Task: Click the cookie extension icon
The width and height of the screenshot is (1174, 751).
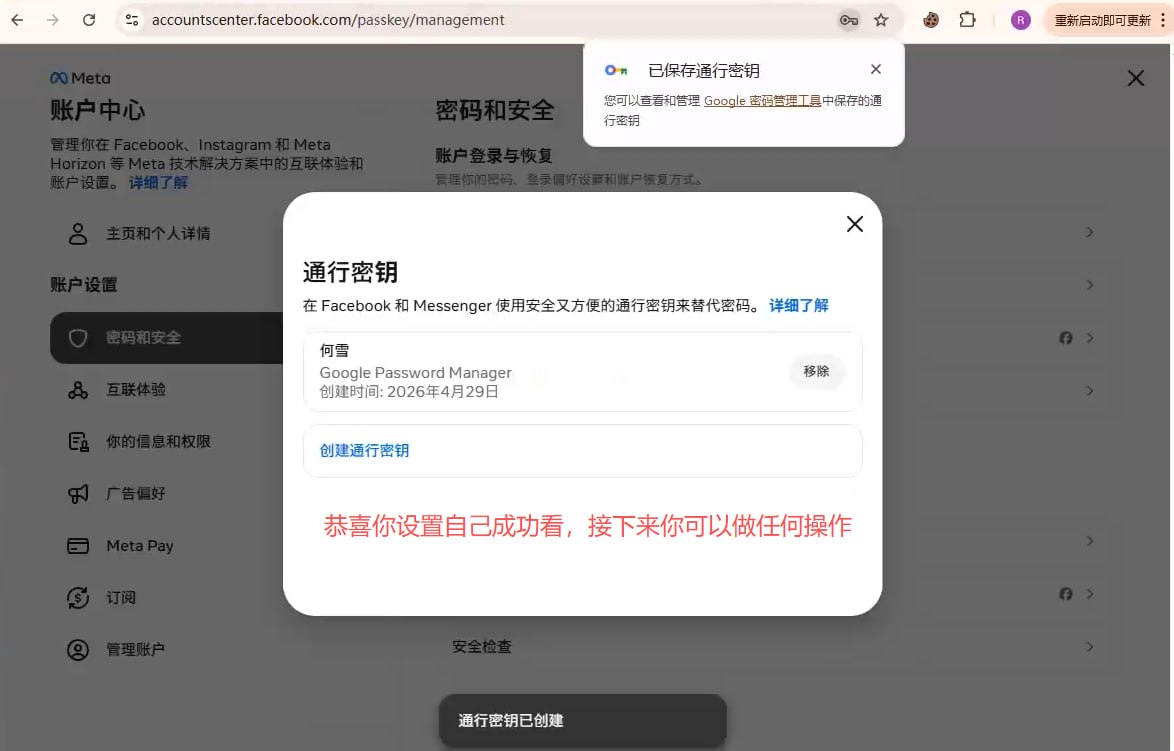Action: (931, 20)
